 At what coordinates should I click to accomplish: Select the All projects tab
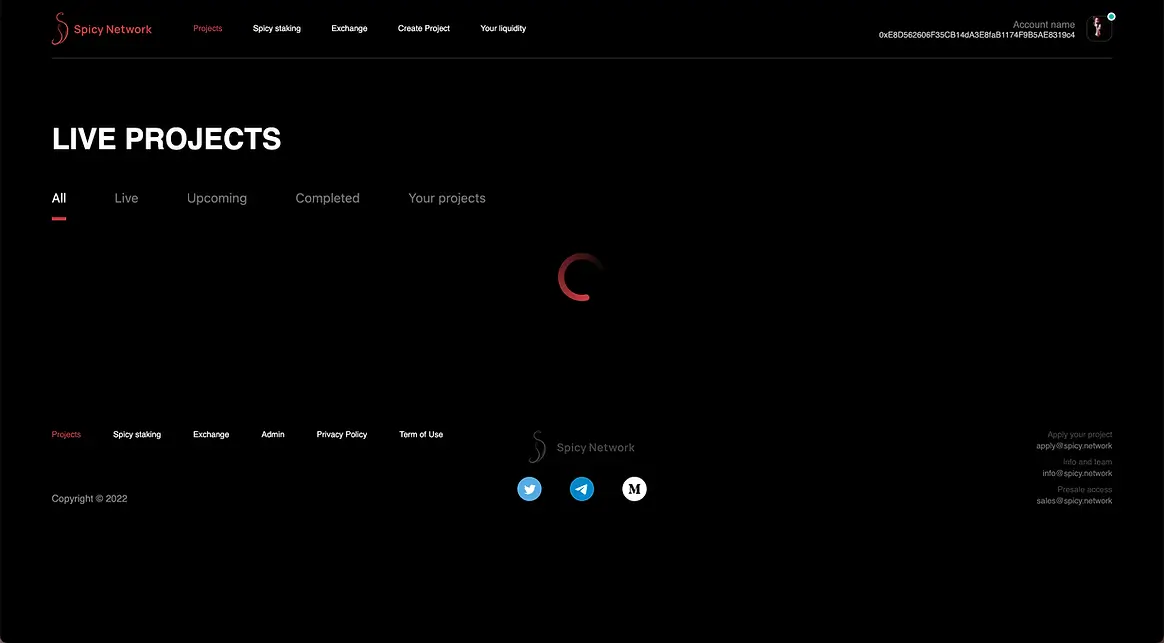59,198
